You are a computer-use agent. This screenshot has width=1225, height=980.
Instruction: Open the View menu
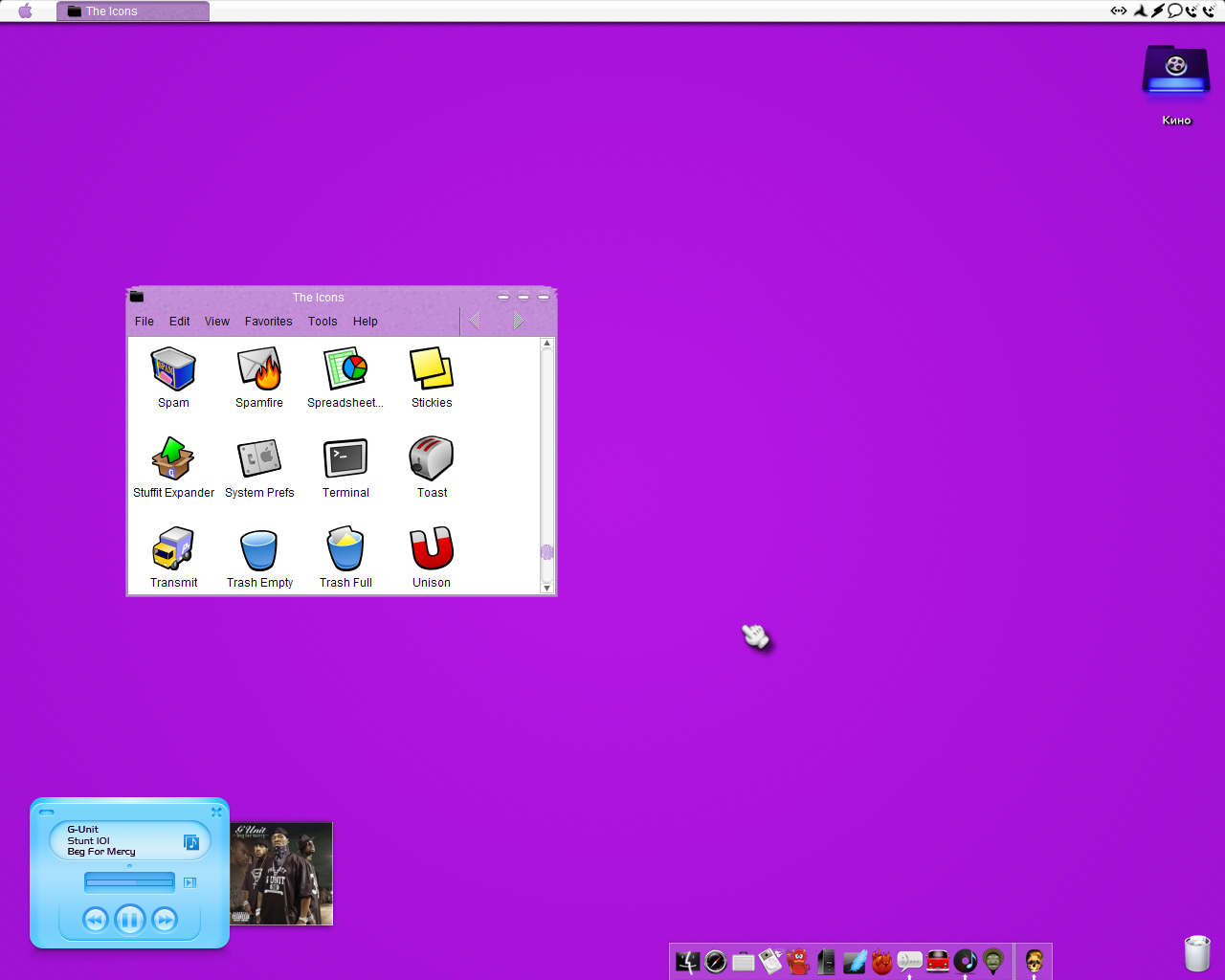point(217,322)
